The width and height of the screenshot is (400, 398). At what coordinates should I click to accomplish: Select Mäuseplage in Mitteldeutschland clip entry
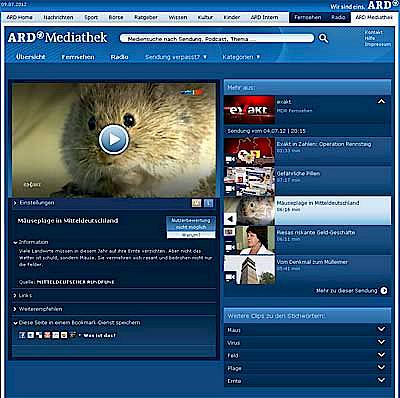[x=308, y=210]
